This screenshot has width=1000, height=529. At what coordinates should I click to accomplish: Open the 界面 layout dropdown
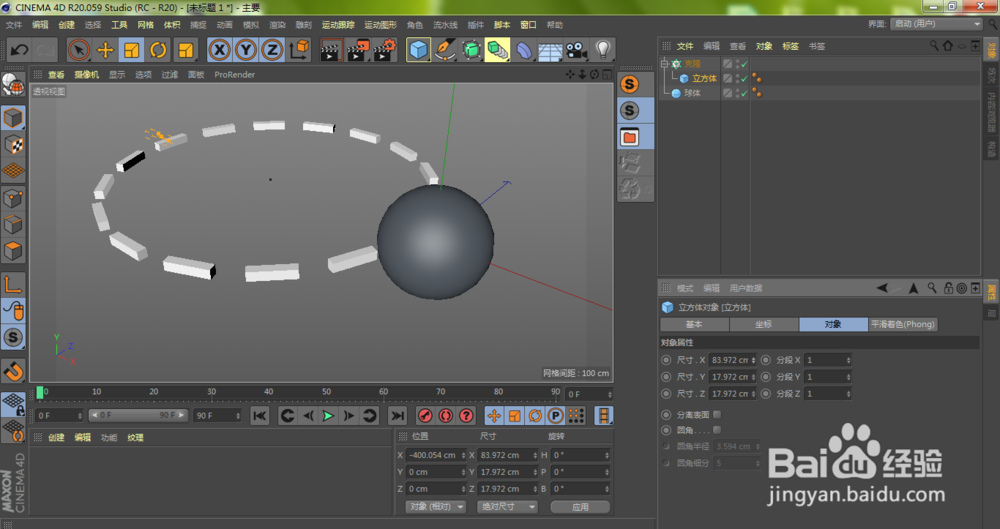(936, 24)
